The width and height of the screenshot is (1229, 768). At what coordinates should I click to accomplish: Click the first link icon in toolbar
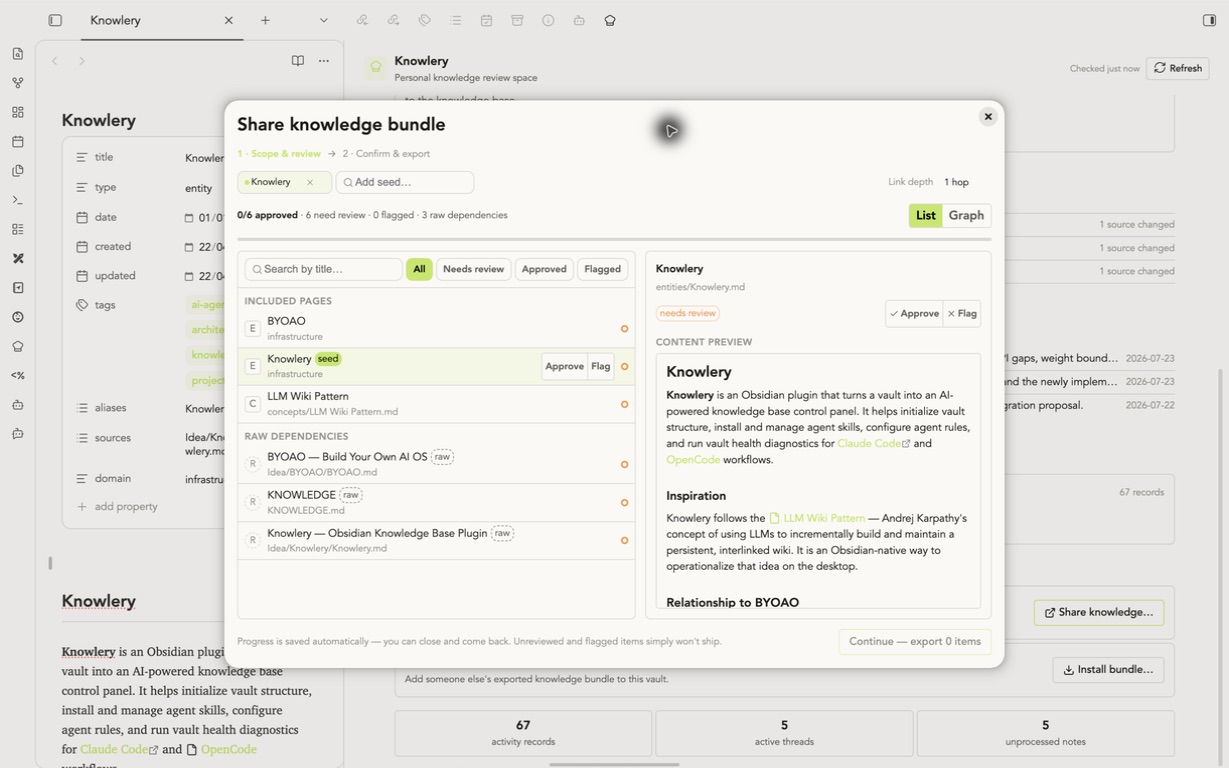(x=362, y=20)
